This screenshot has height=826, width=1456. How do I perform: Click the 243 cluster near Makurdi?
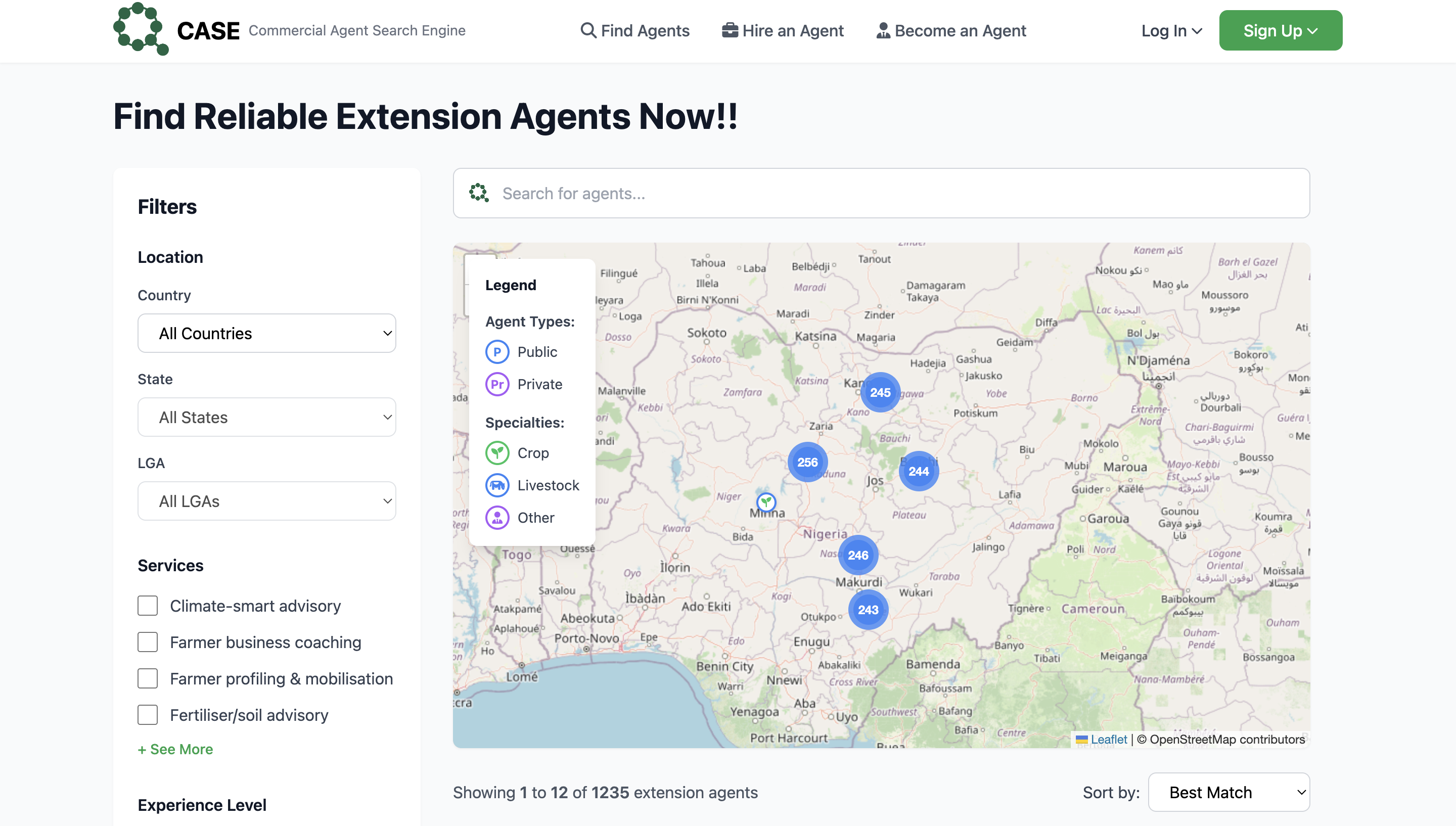click(x=868, y=610)
